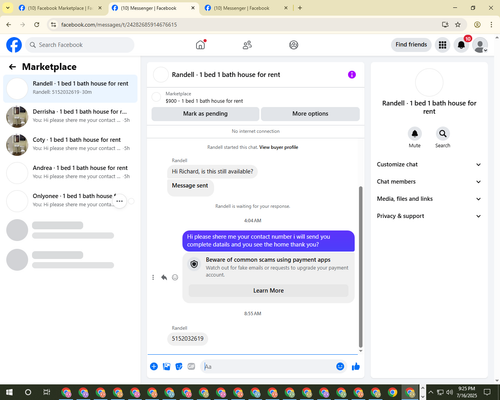The image size is (500, 400).
Task: Open View buyer profile link
Action: [279, 147]
